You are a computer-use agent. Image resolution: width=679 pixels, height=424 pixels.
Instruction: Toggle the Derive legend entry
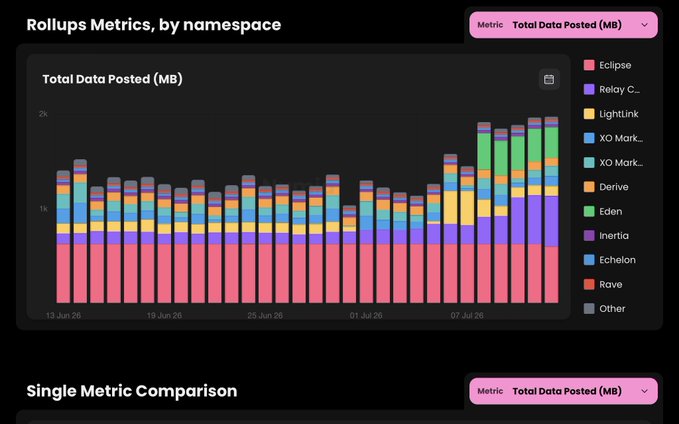tap(606, 187)
